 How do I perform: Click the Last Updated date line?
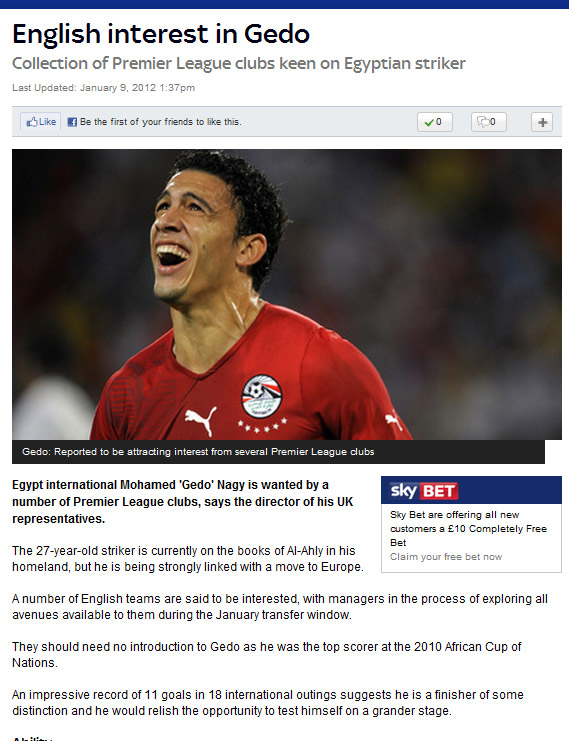(103, 88)
